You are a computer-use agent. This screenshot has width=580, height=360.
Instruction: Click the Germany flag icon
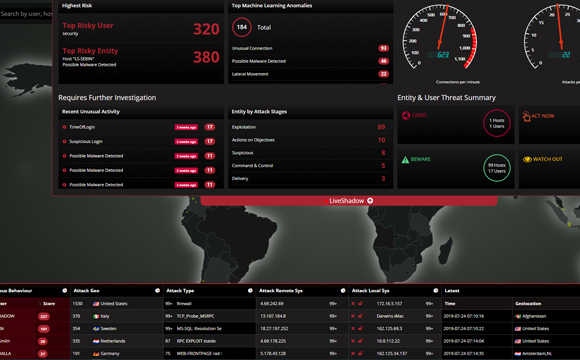(x=96, y=354)
